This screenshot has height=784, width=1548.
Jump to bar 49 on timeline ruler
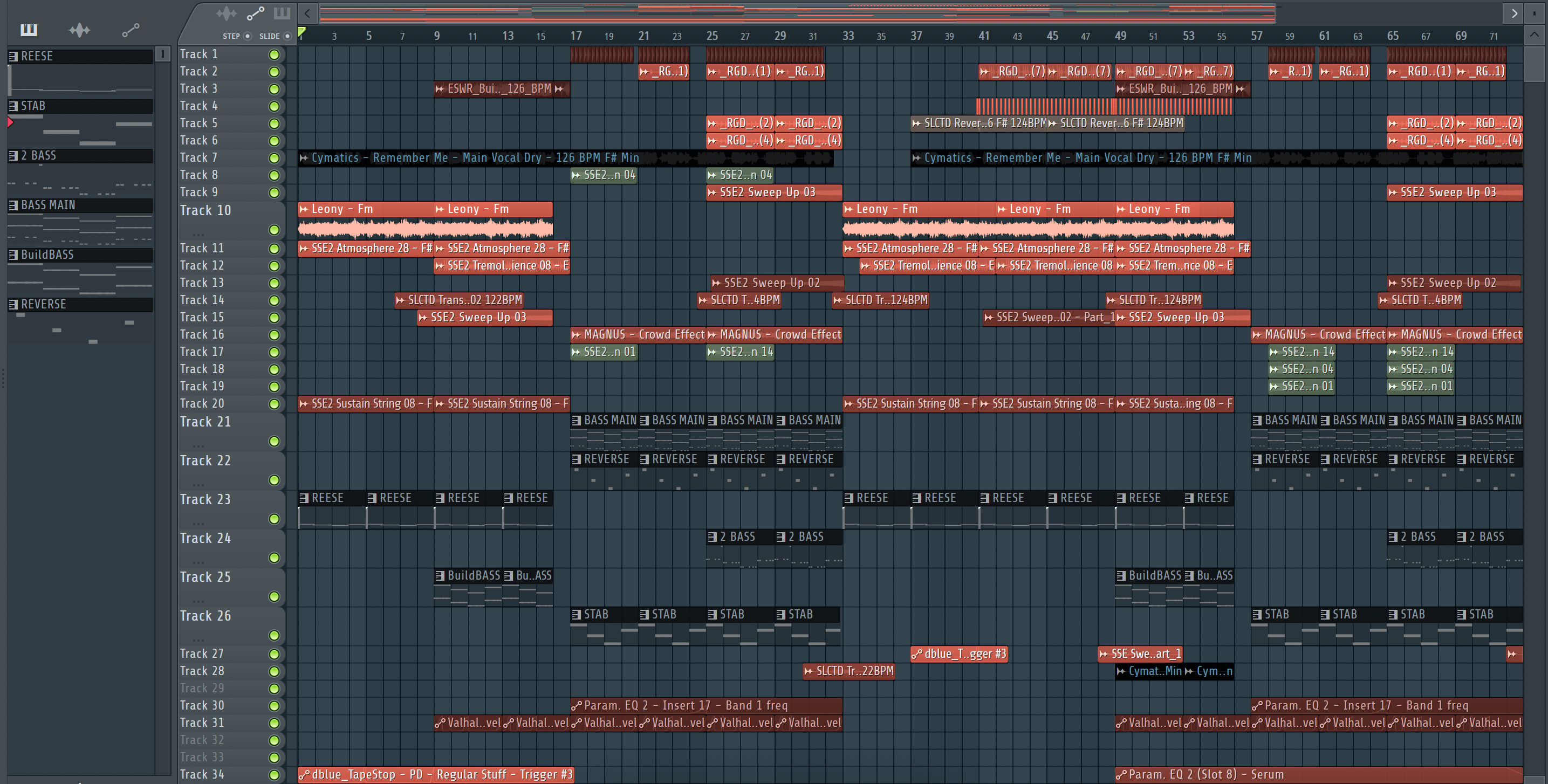coord(1120,36)
